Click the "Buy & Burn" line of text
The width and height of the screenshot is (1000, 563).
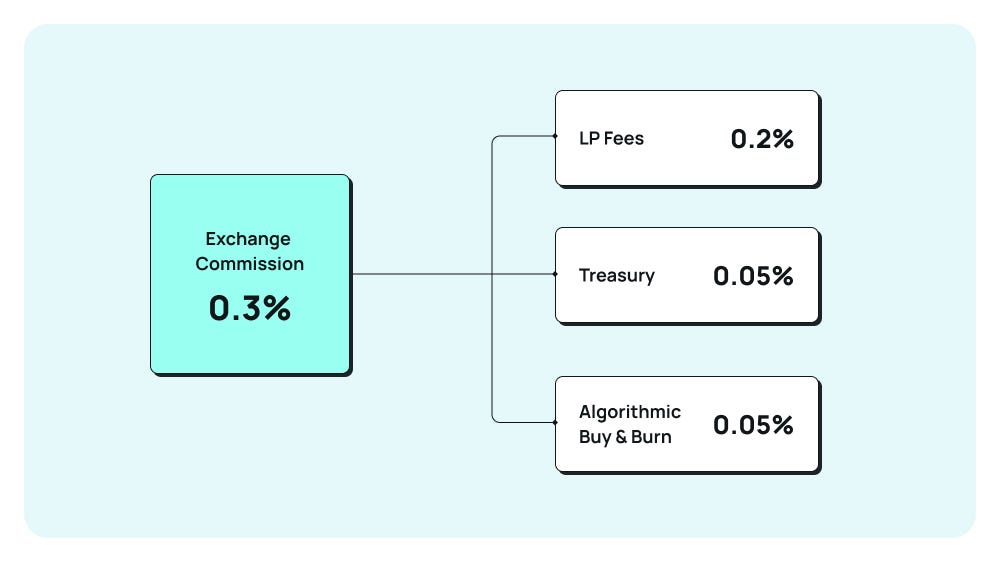(x=625, y=437)
